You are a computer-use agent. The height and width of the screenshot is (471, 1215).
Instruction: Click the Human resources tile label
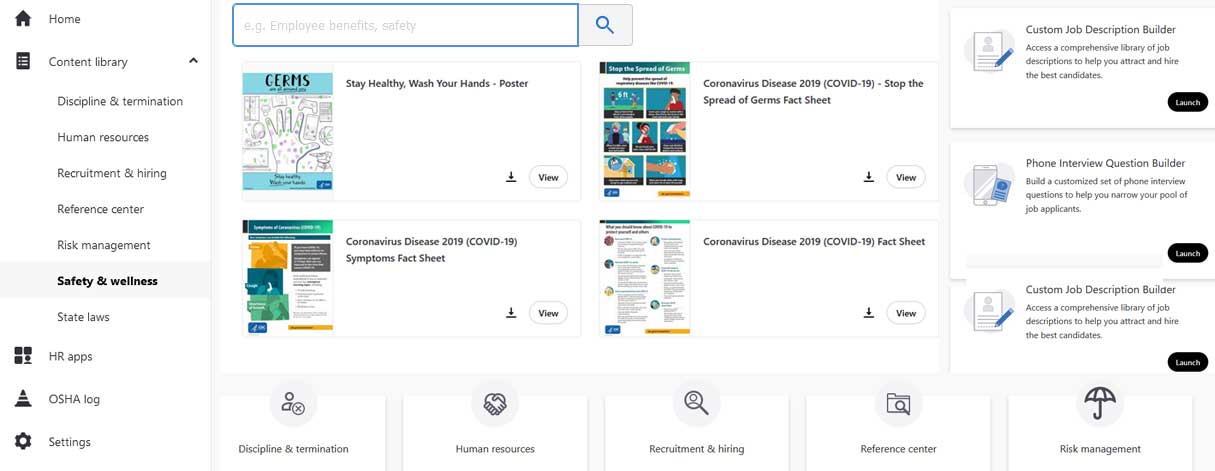[x=495, y=449]
